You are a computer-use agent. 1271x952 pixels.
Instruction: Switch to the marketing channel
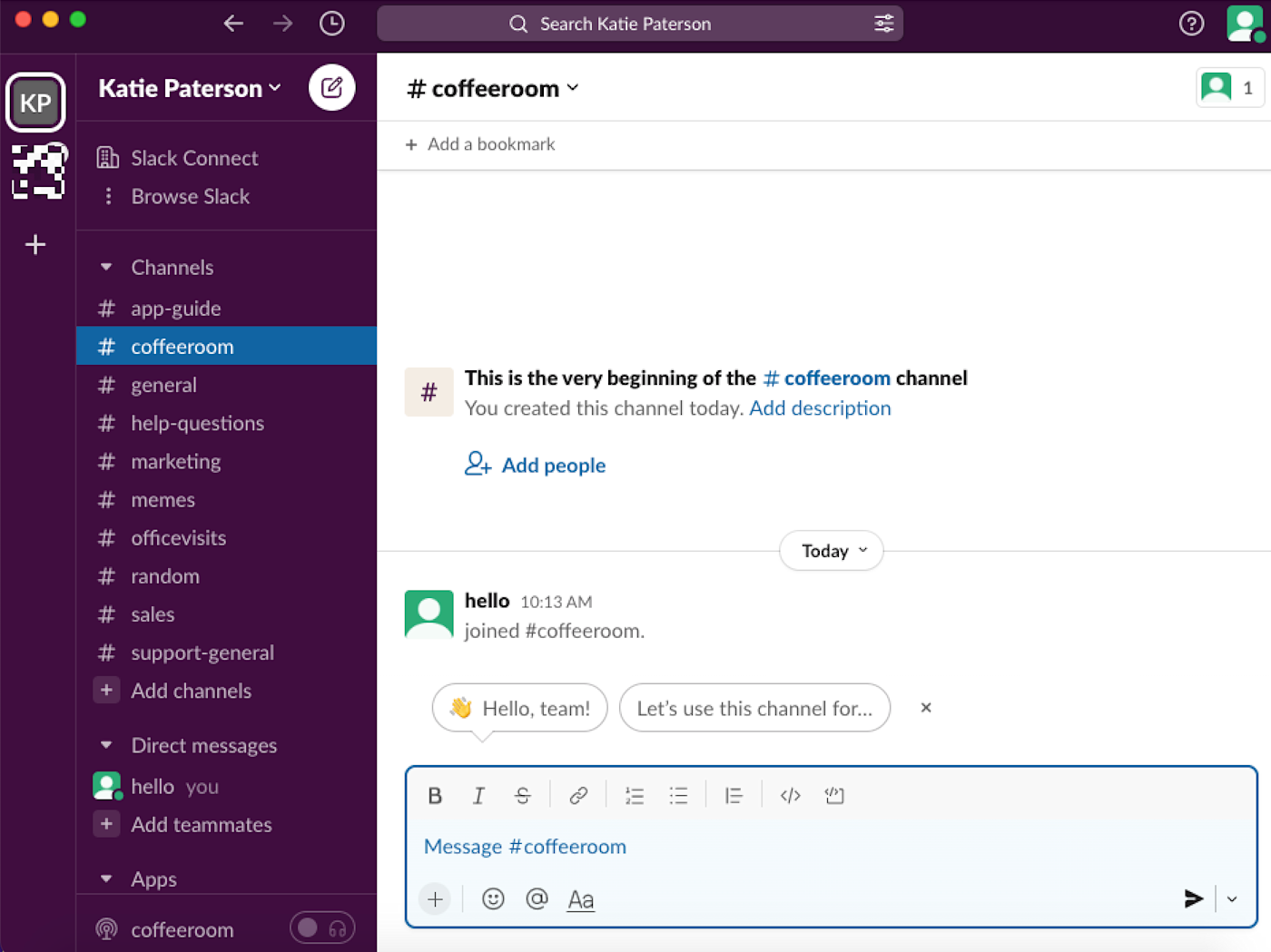227,461
